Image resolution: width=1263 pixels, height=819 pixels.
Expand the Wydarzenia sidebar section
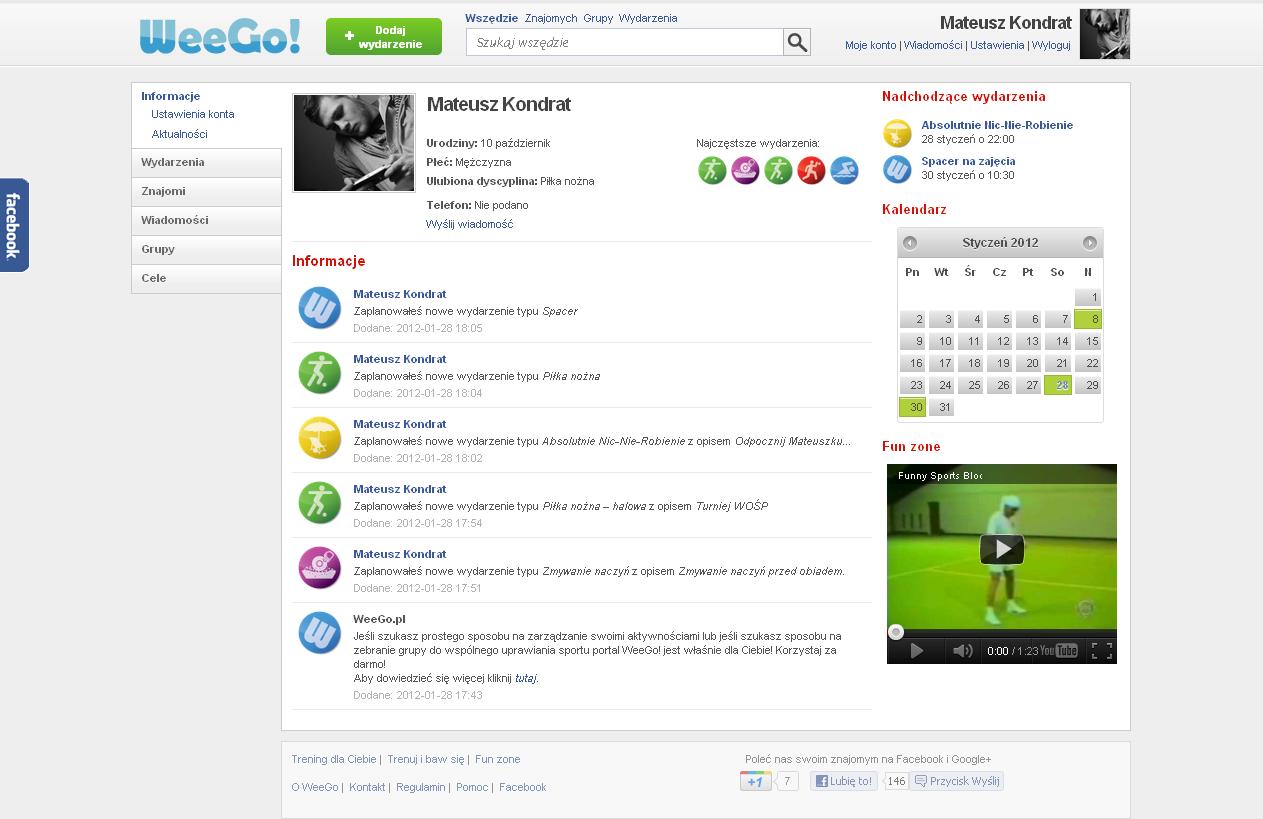(x=206, y=162)
